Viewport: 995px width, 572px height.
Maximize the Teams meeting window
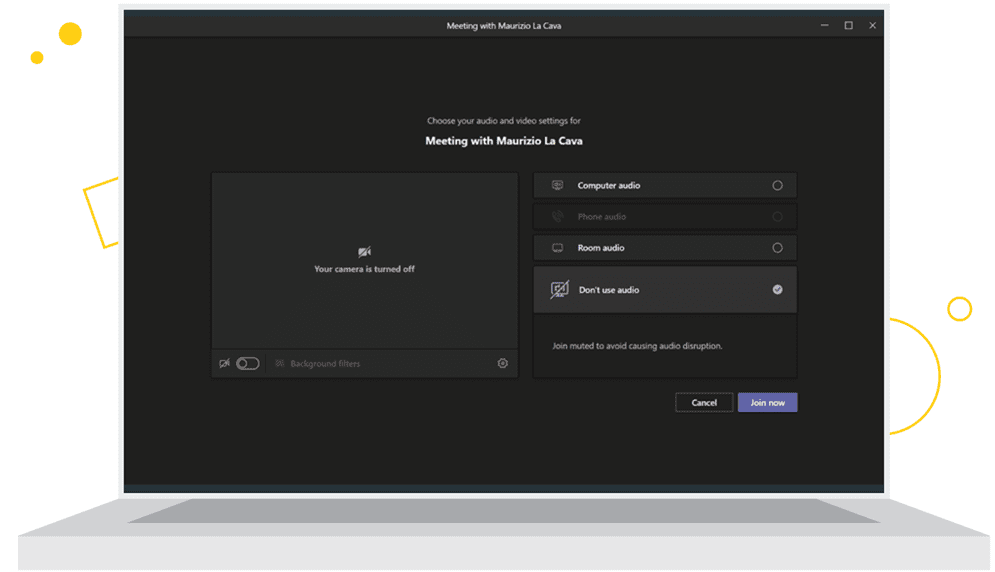[x=848, y=26]
